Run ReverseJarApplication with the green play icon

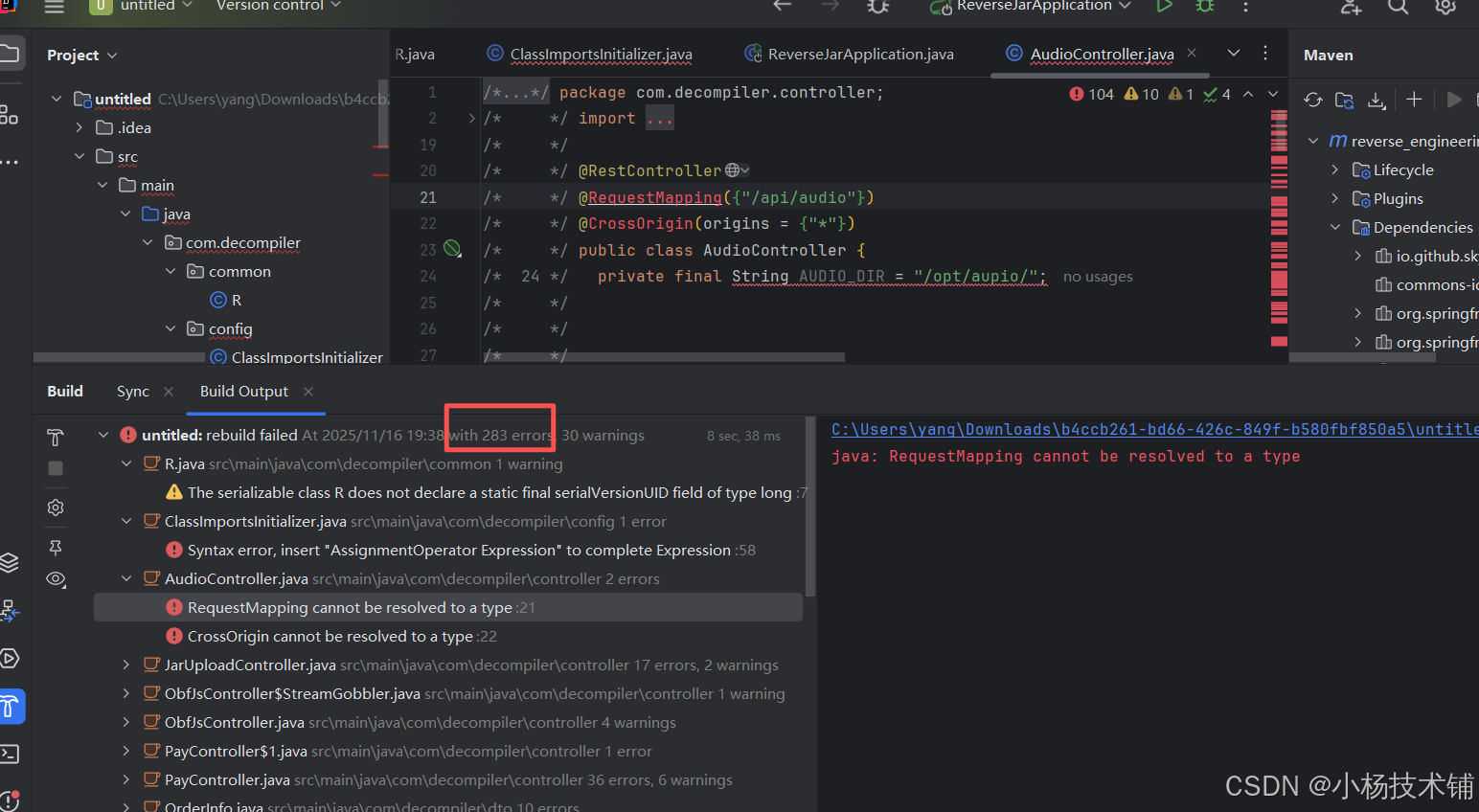(1164, 6)
